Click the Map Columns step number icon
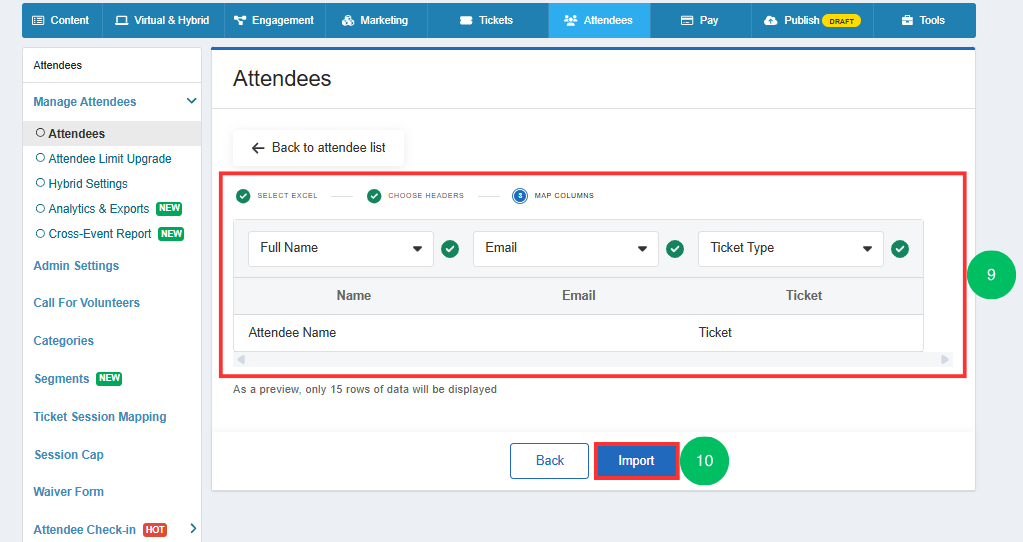This screenshot has height=542, width=1023. coord(520,196)
